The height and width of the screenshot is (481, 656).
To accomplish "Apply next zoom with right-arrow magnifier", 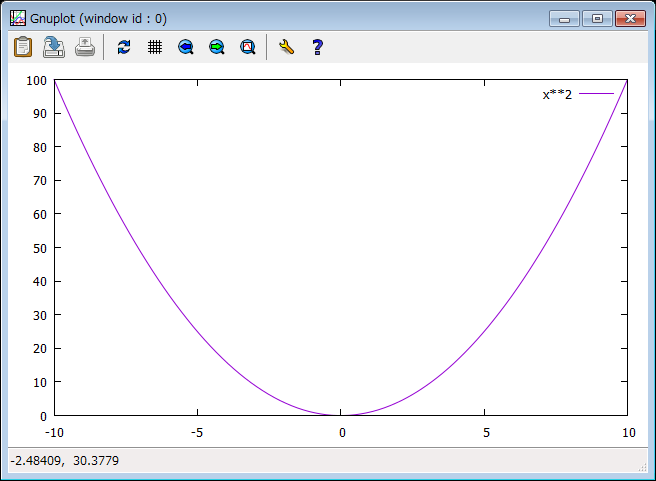I will (216, 46).
